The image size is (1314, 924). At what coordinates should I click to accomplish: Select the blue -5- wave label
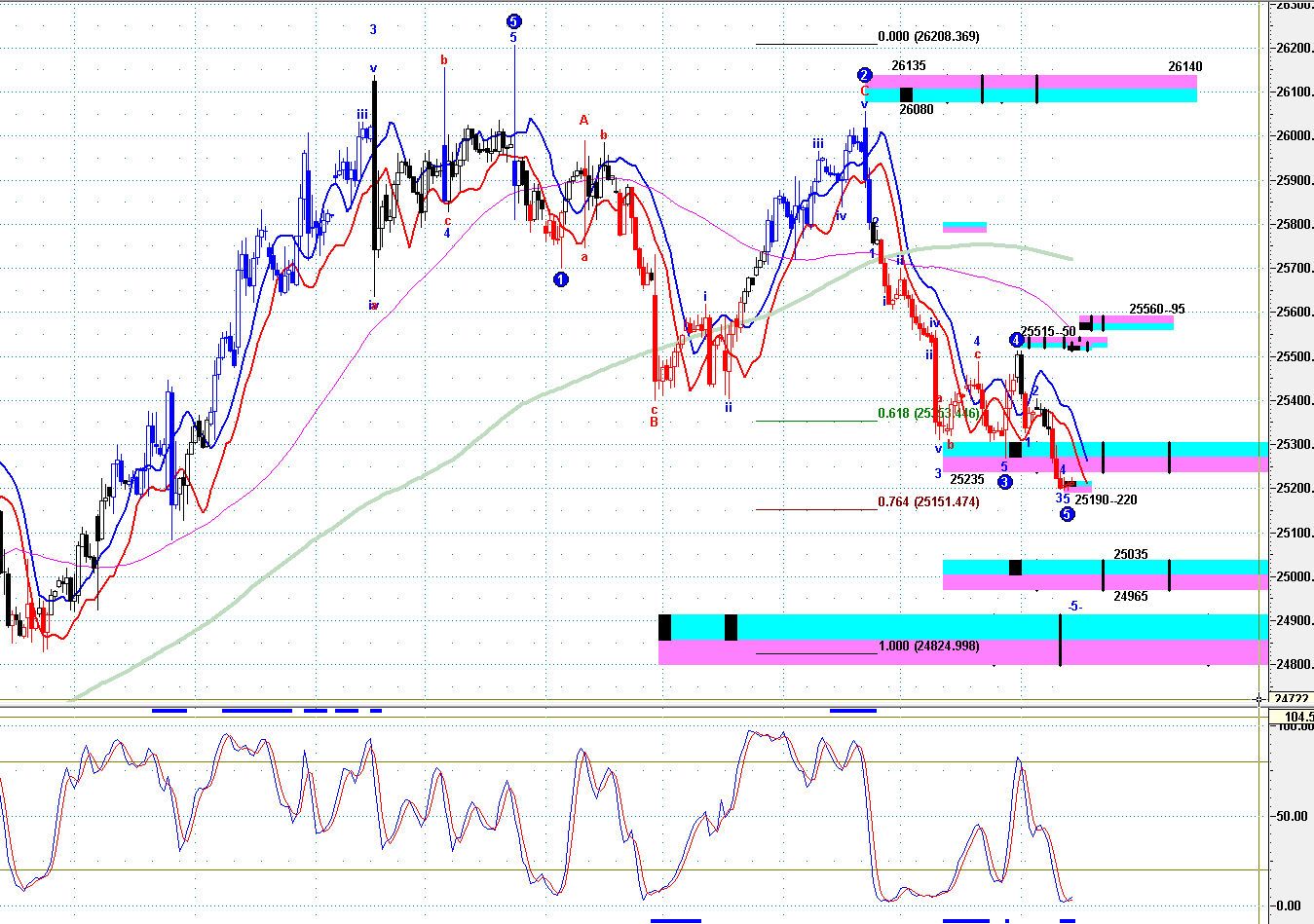[1074, 607]
